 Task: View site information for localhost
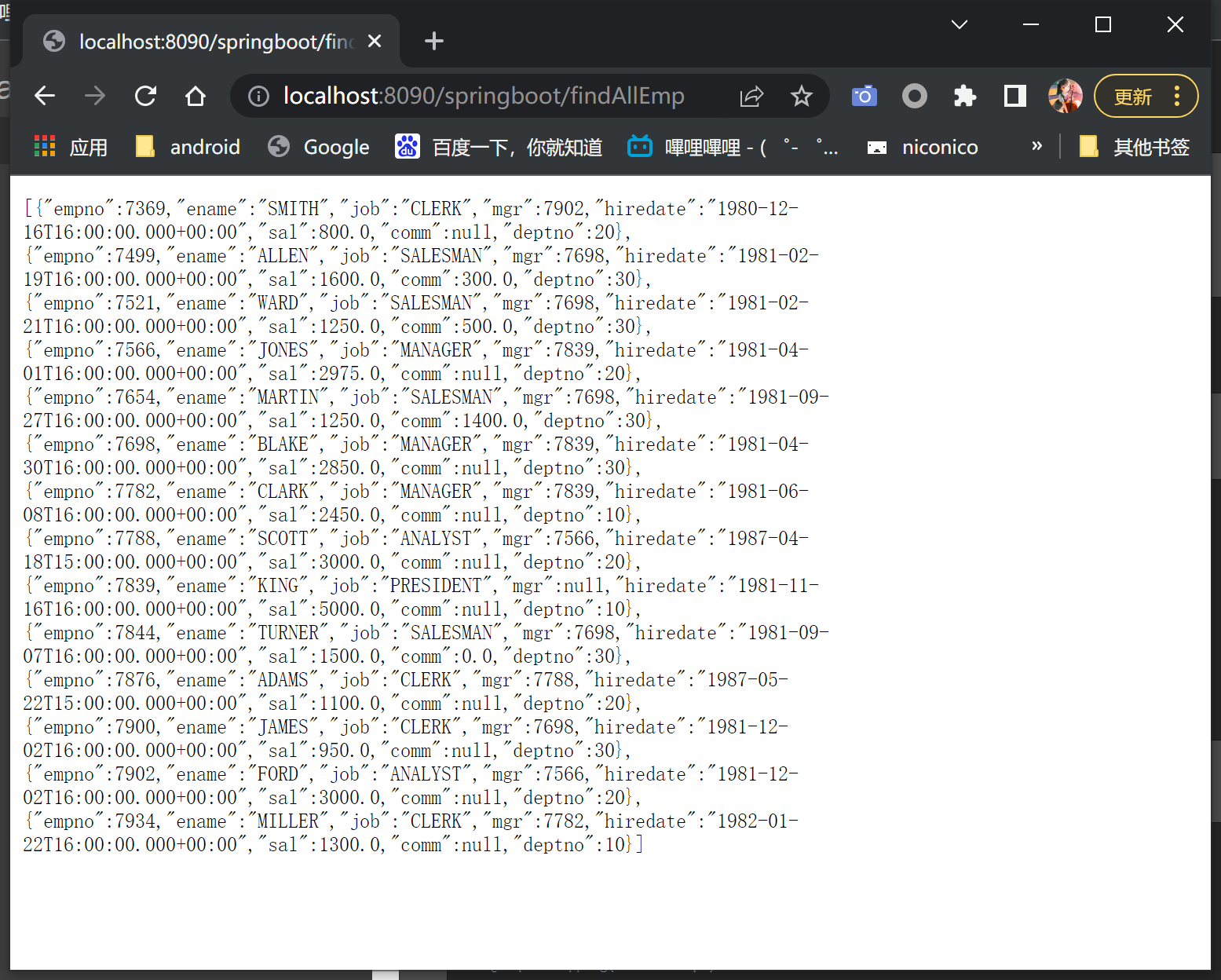click(x=258, y=96)
